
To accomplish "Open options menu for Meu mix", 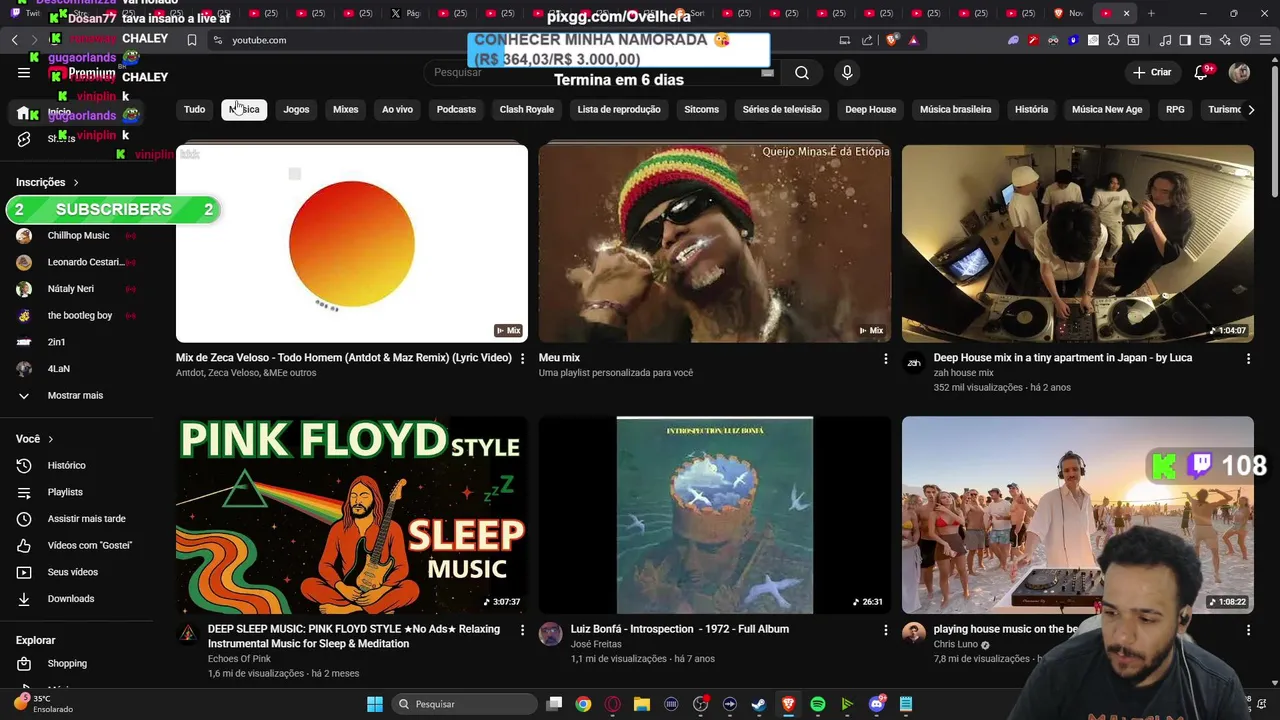I will [x=885, y=358].
